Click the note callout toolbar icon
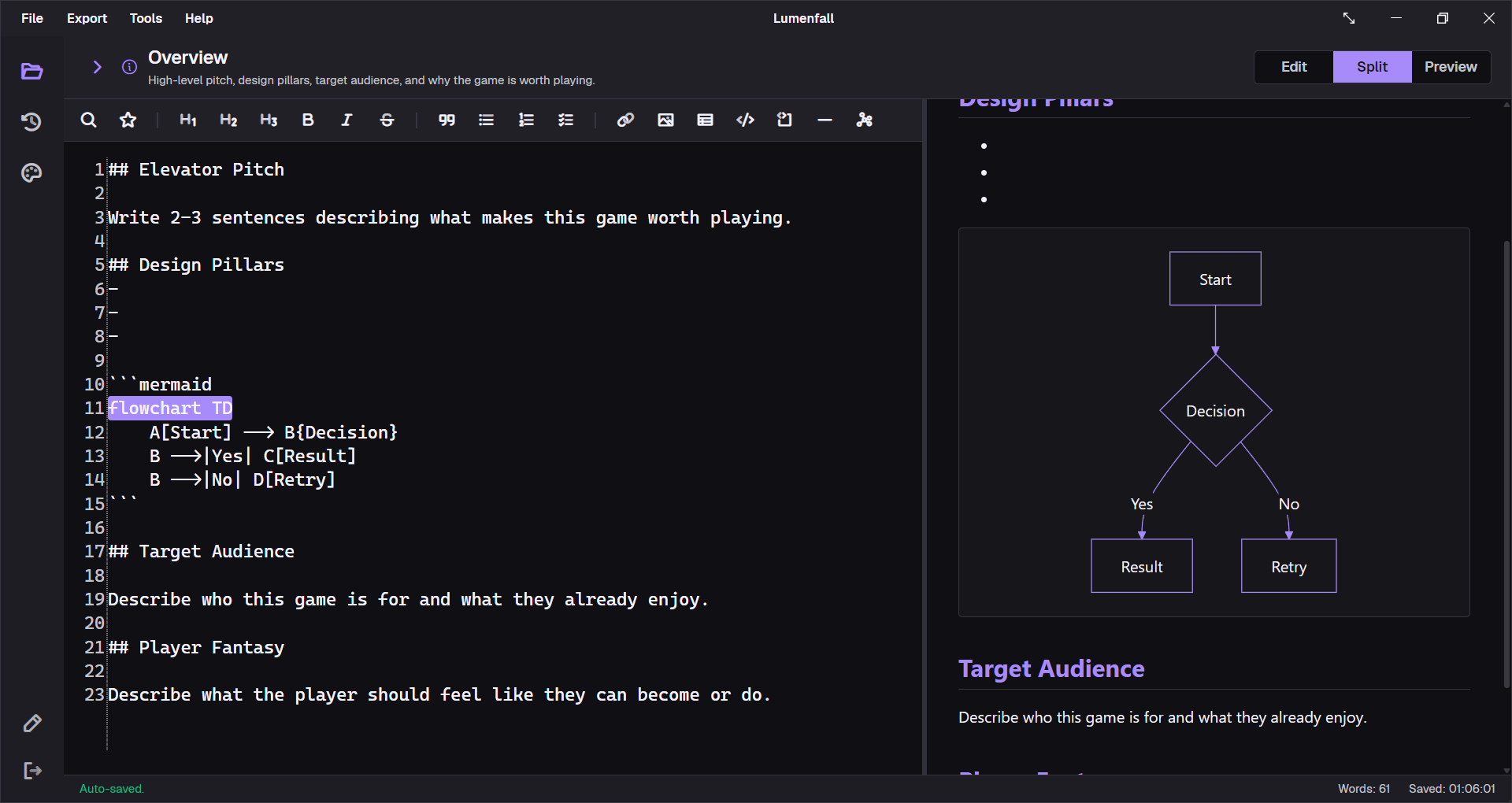1512x803 pixels. point(784,120)
